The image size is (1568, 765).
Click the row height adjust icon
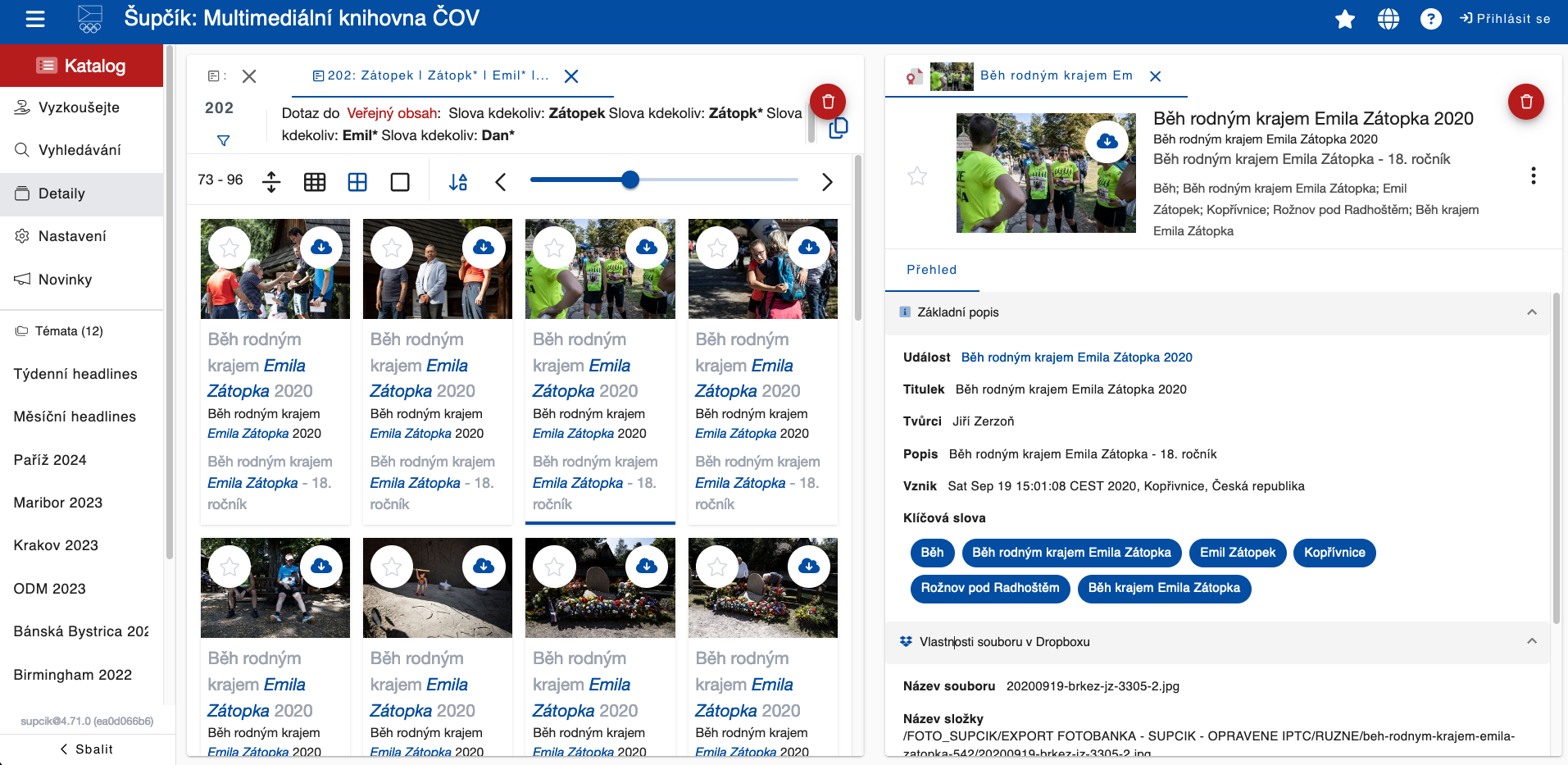pos(271,181)
